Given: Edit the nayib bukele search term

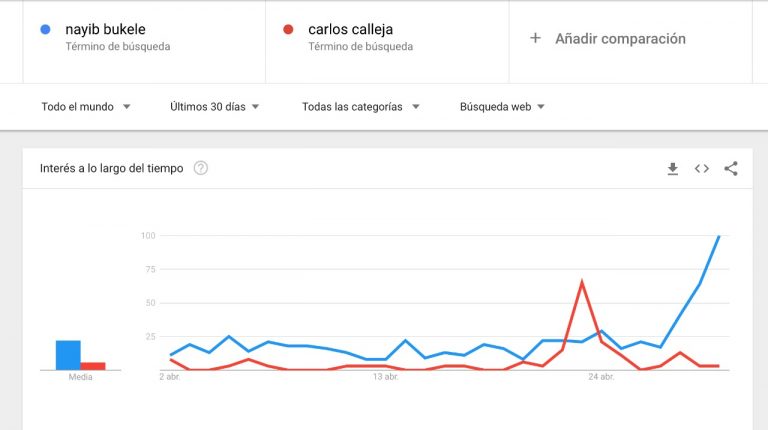Looking at the screenshot, I should click(x=105, y=29).
